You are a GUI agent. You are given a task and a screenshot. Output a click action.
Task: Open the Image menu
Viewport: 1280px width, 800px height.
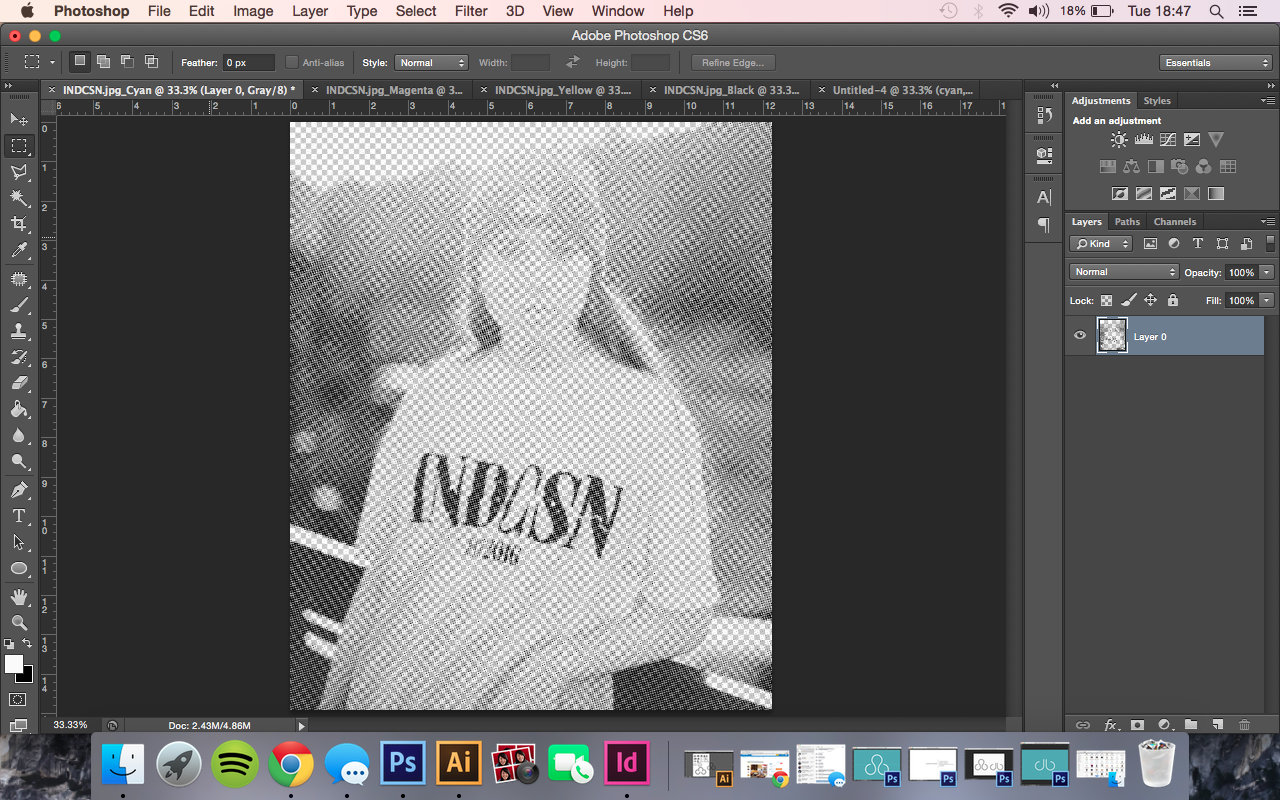pyautogui.click(x=253, y=11)
